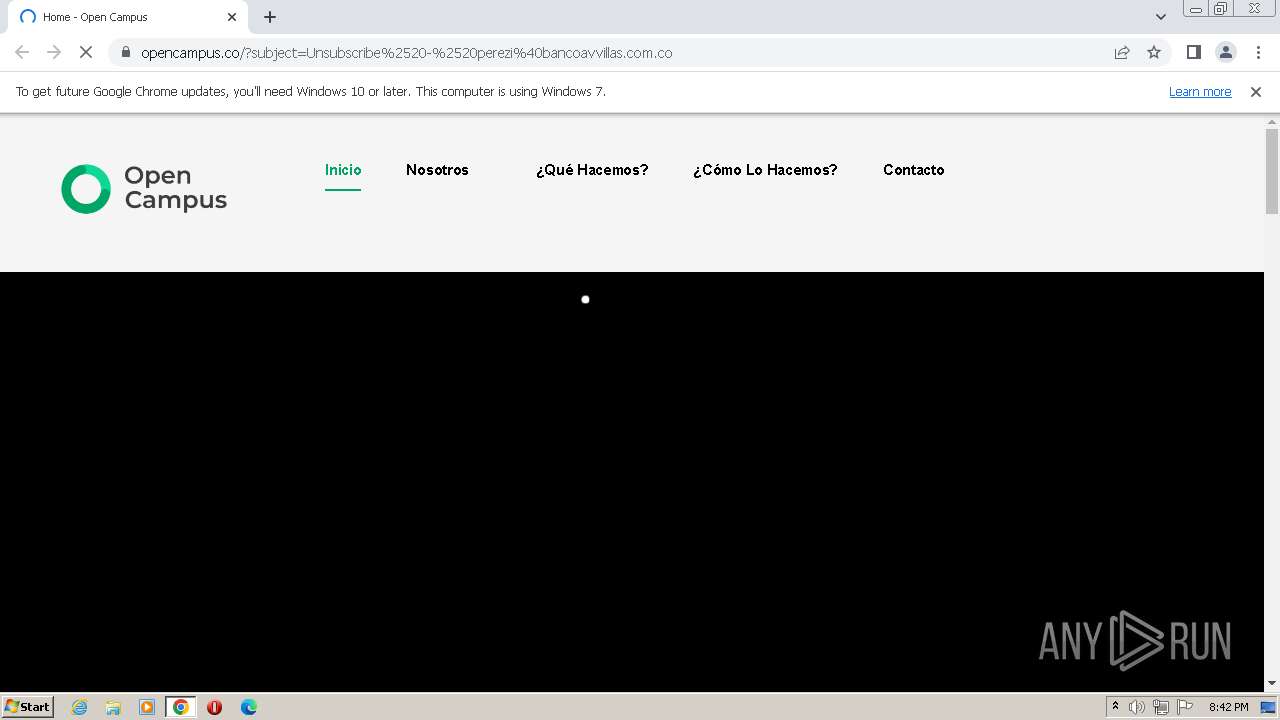The width and height of the screenshot is (1280, 720).
Task: Click the show desktop button
Action: point(1269,707)
